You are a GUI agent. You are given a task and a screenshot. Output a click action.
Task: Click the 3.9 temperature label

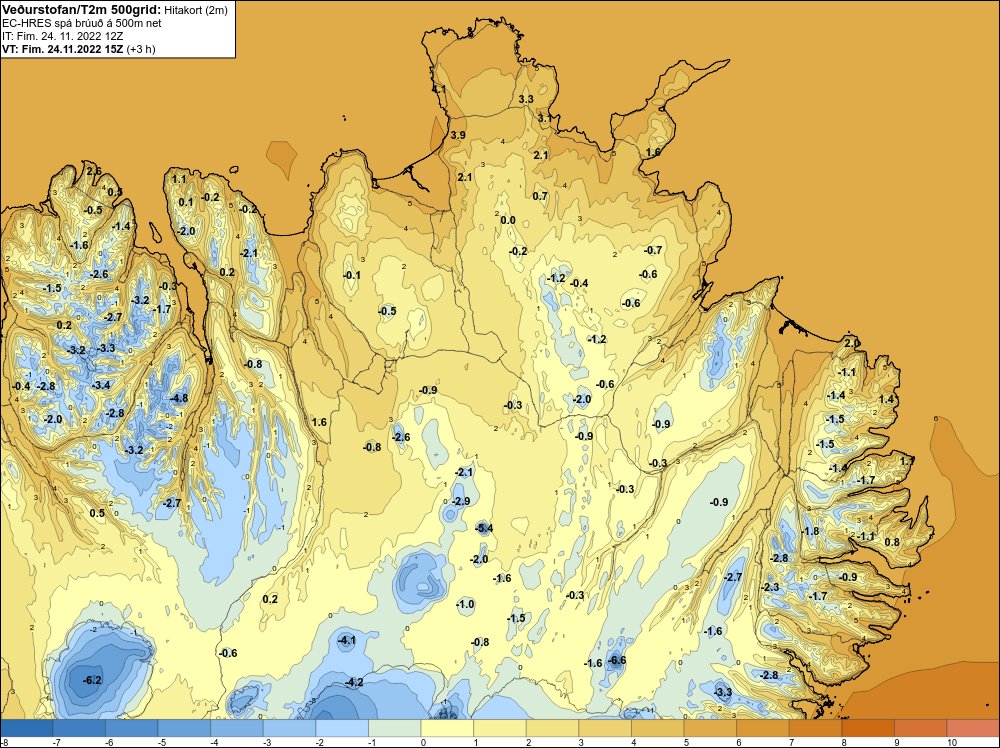(x=458, y=135)
